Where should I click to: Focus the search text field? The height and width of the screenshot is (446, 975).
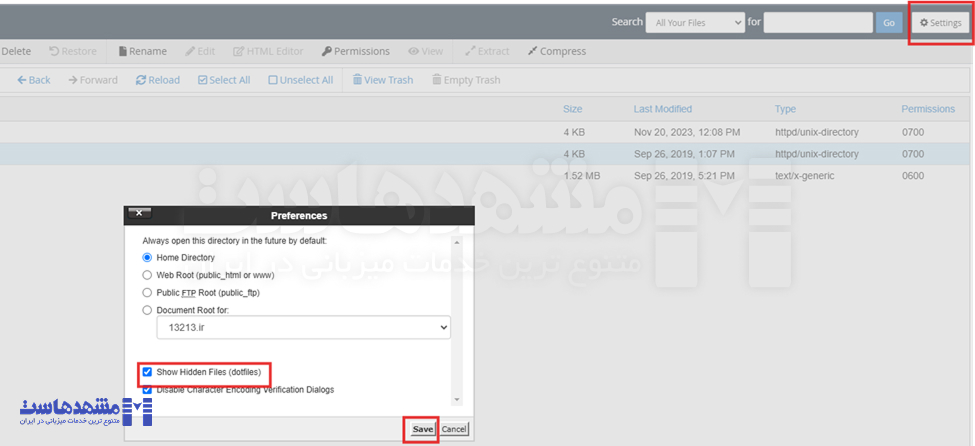818,22
